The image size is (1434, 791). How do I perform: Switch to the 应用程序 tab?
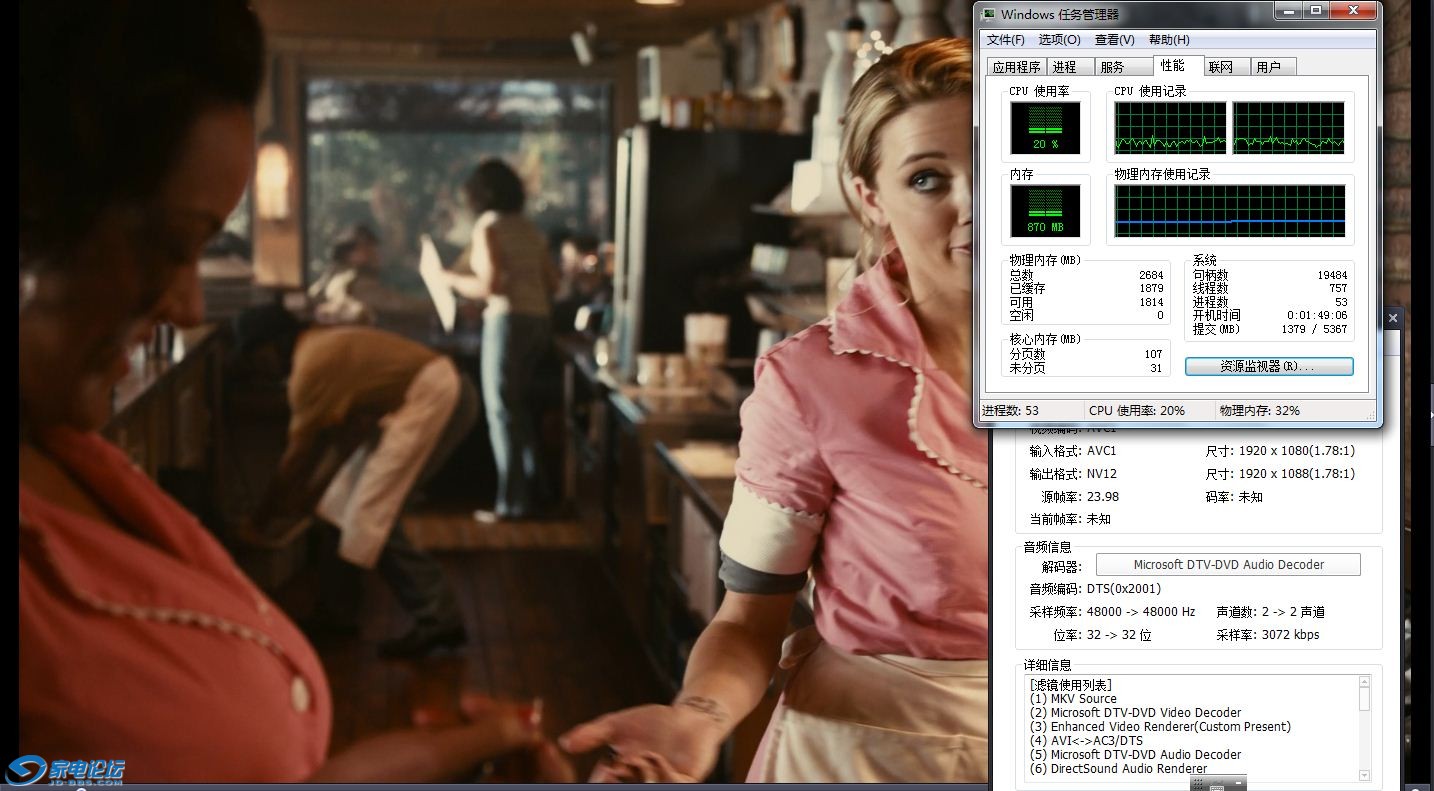pos(1016,67)
